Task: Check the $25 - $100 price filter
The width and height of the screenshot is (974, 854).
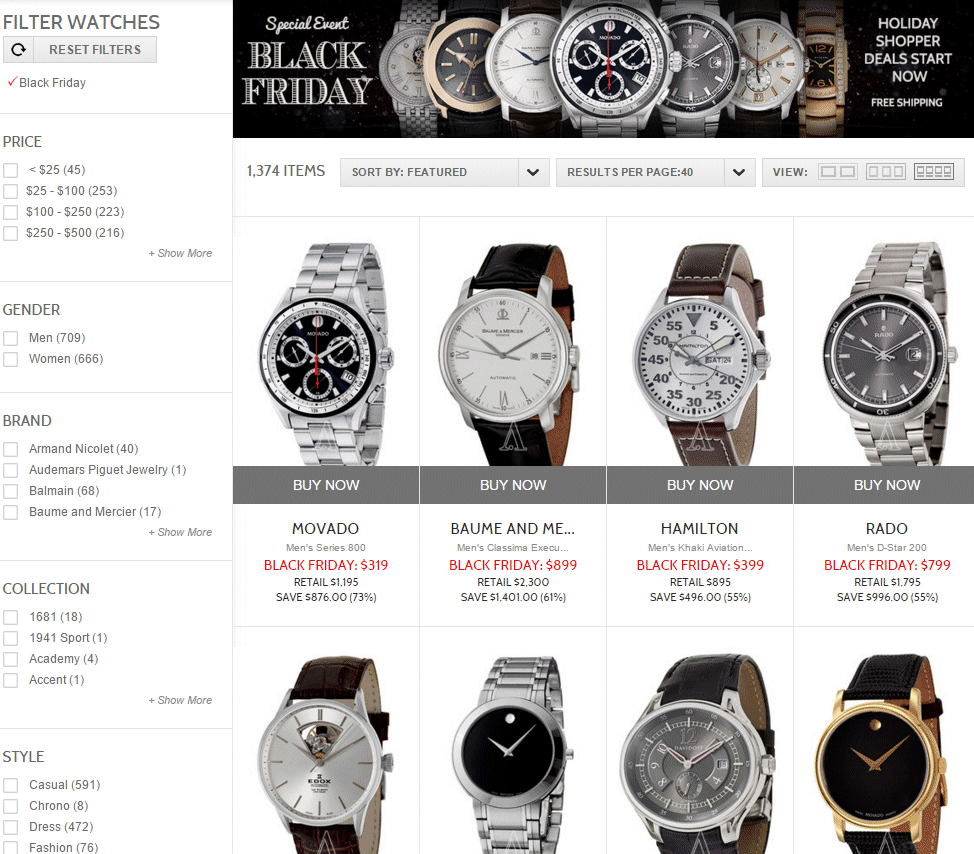Action: point(11,191)
